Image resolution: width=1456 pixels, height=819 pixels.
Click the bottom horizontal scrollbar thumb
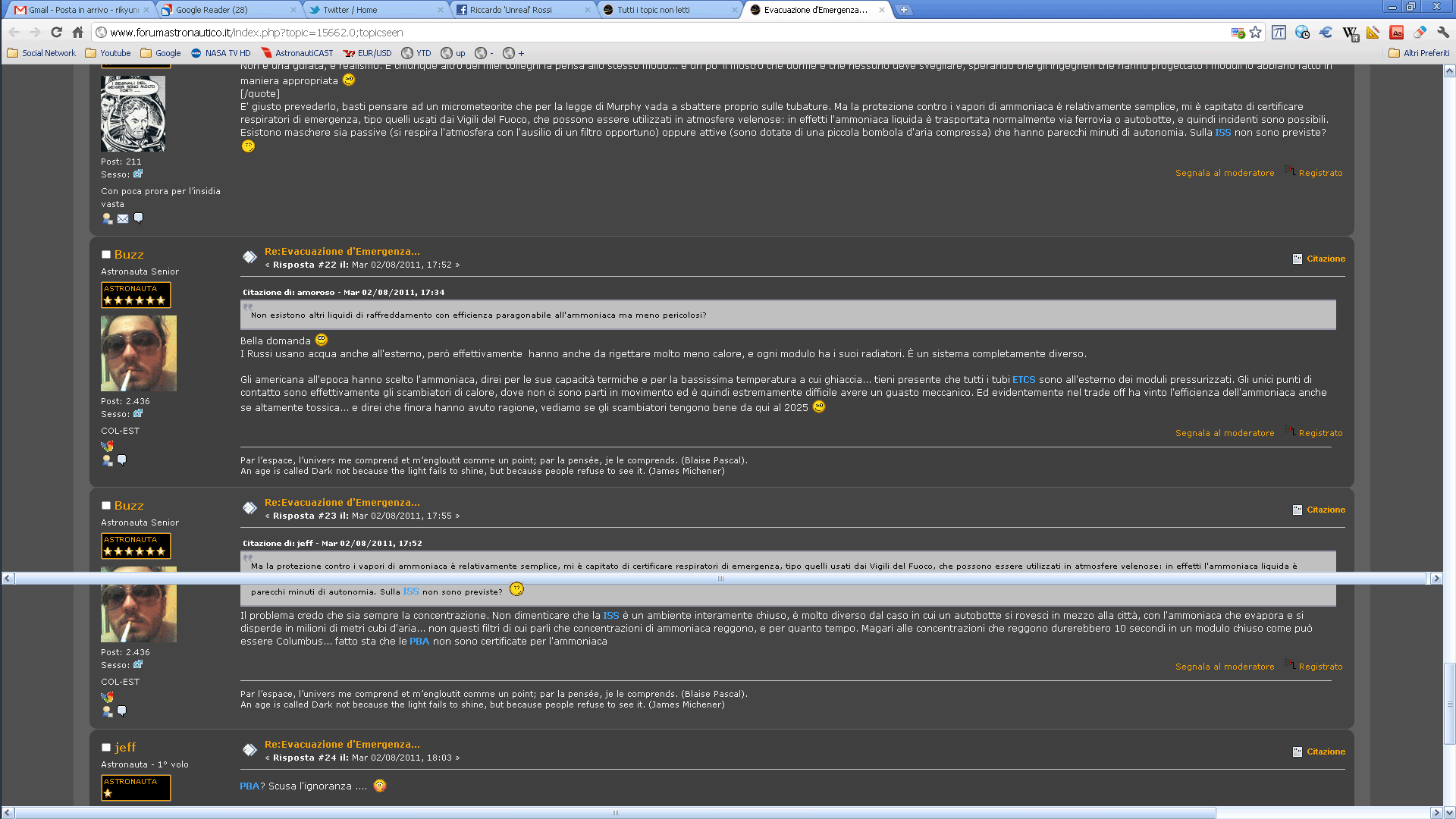614,813
